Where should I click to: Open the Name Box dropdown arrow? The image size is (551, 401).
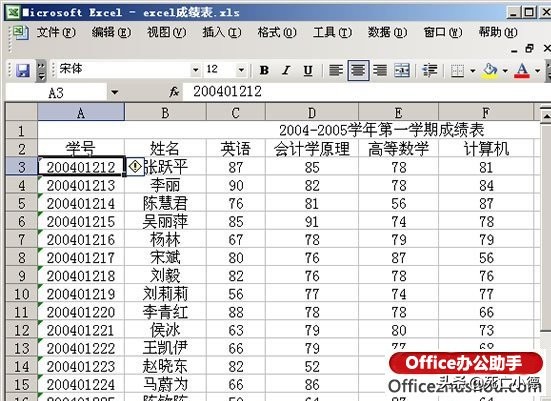(x=115, y=93)
